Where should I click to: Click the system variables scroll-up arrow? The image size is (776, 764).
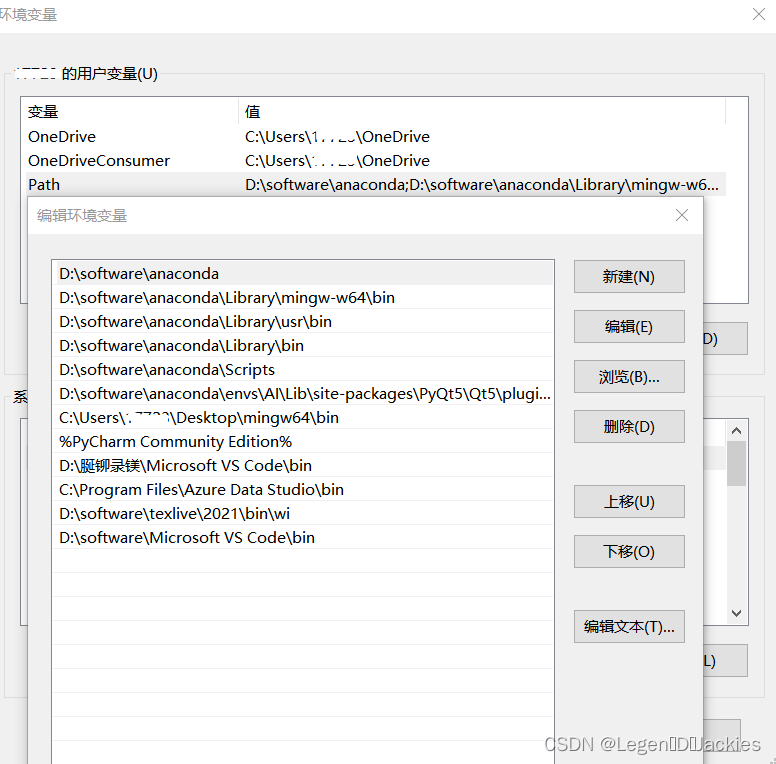pyautogui.click(x=736, y=430)
